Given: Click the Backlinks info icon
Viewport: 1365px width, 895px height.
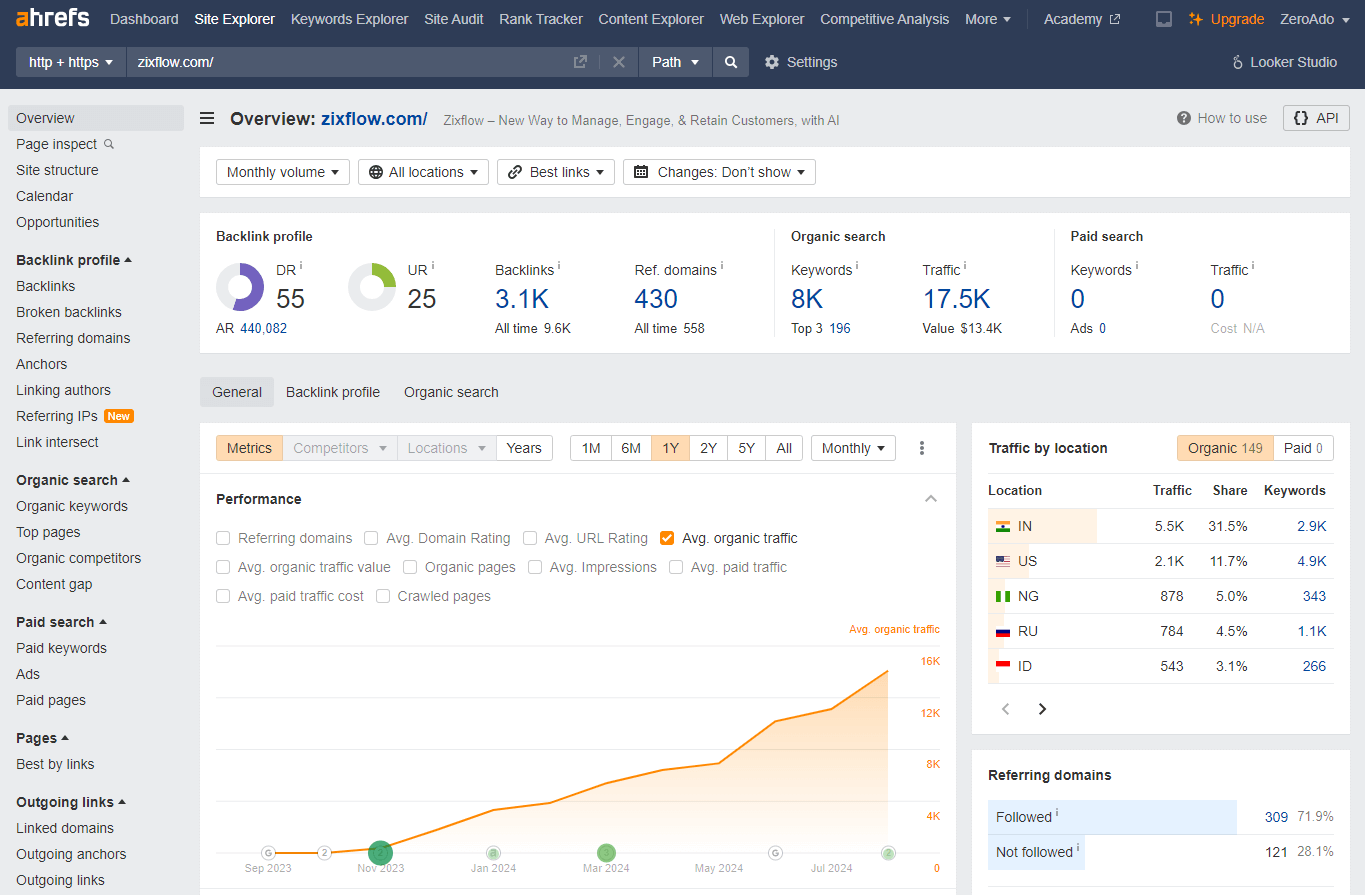Looking at the screenshot, I should pyautogui.click(x=558, y=266).
